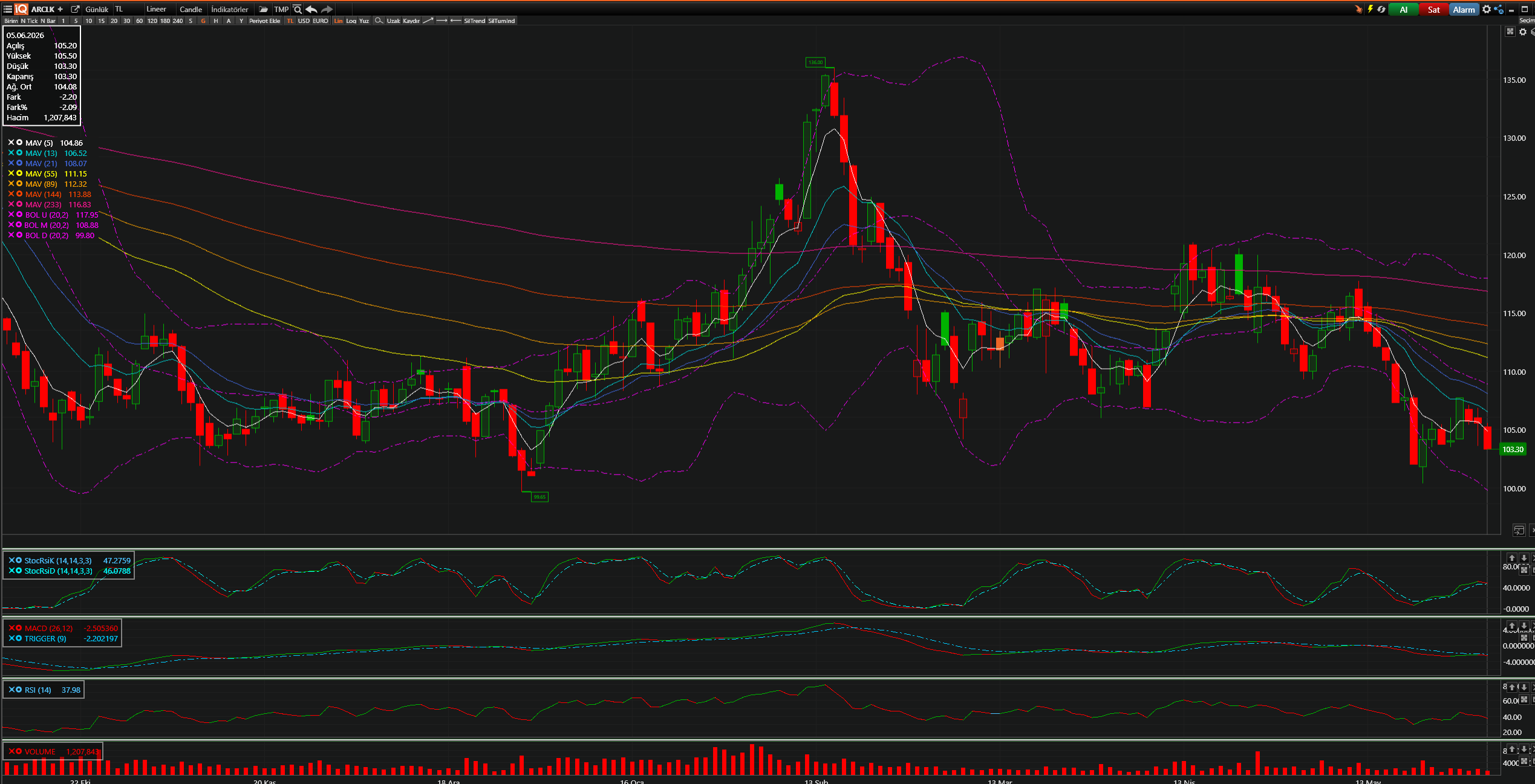Click SilTrend to delete trend lines

tap(475, 21)
